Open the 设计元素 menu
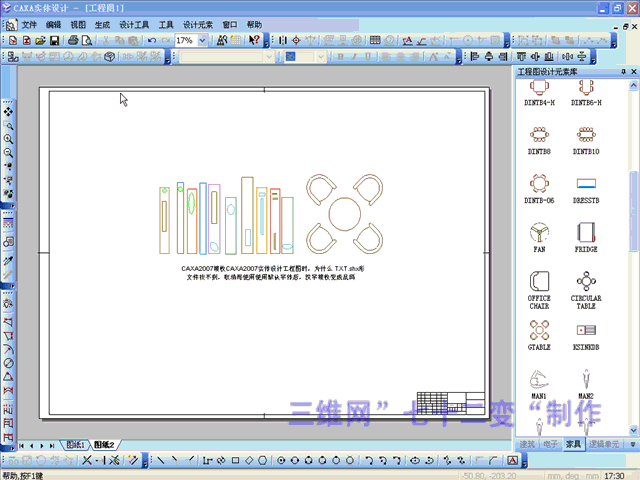Viewport: 640px width, 480px height. [x=198, y=25]
